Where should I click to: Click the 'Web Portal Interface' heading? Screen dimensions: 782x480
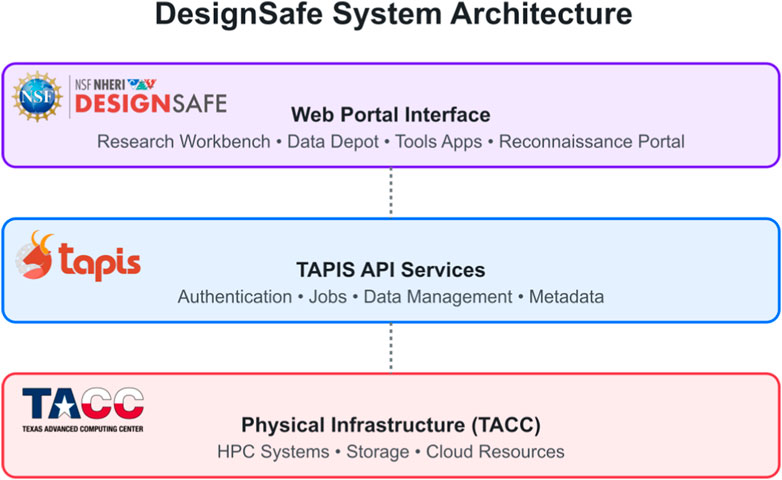coord(391,115)
